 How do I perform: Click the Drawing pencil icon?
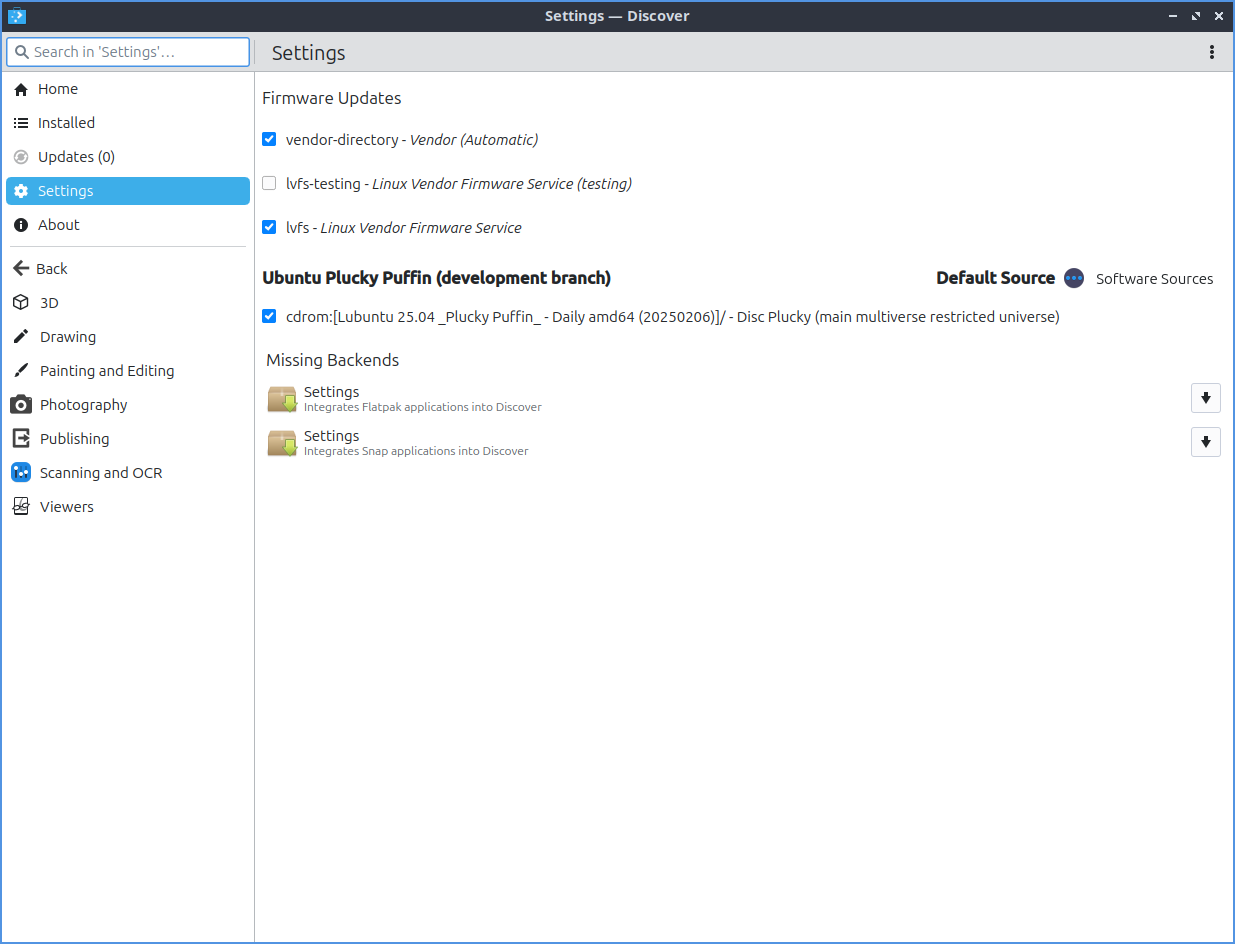pyautogui.click(x=21, y=337)
